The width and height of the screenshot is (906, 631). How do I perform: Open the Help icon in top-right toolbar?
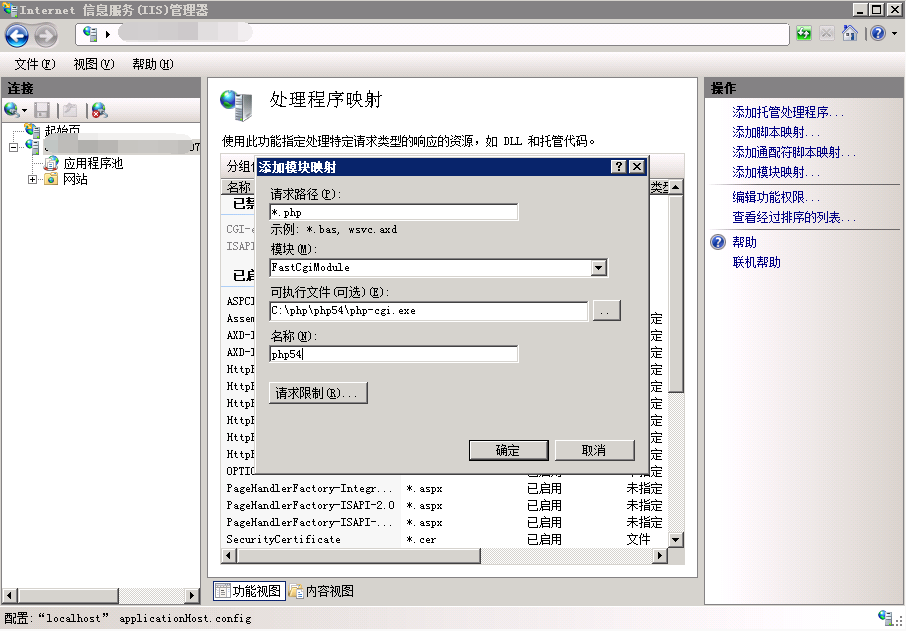tap(877, 34)
